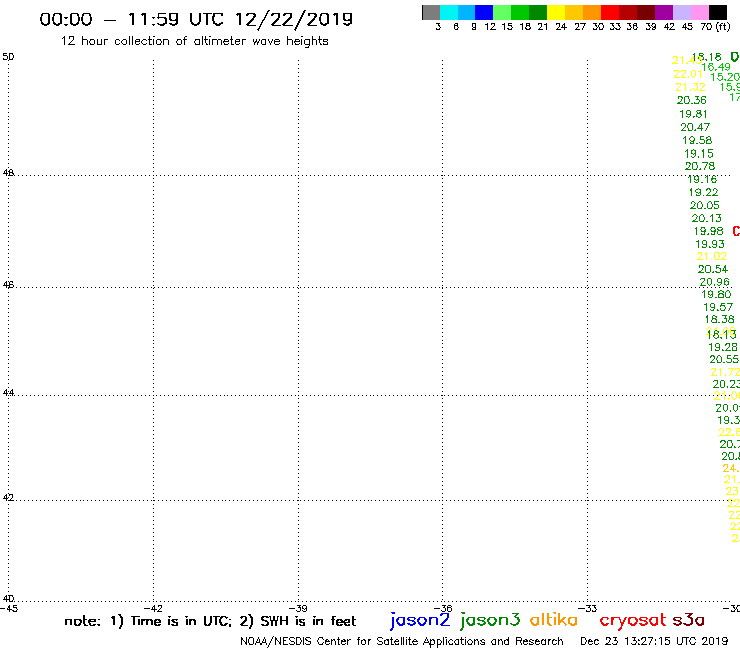The height and width of the screenshot is (650, 740).
Task: Click the longitude axis label -36
Action: (x=443, y=608)
